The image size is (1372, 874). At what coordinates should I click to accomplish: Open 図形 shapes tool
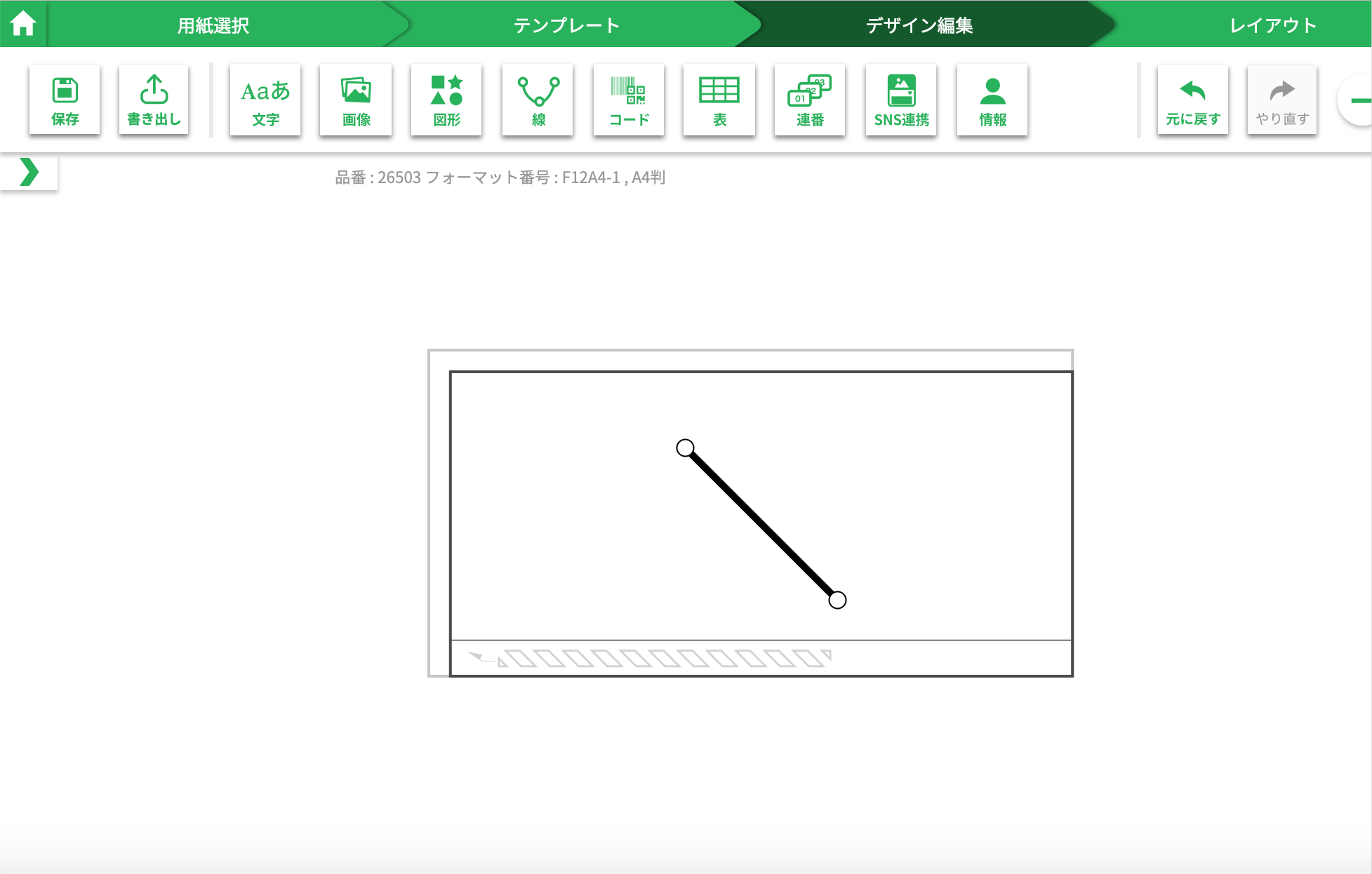click(x=446, y=100)
